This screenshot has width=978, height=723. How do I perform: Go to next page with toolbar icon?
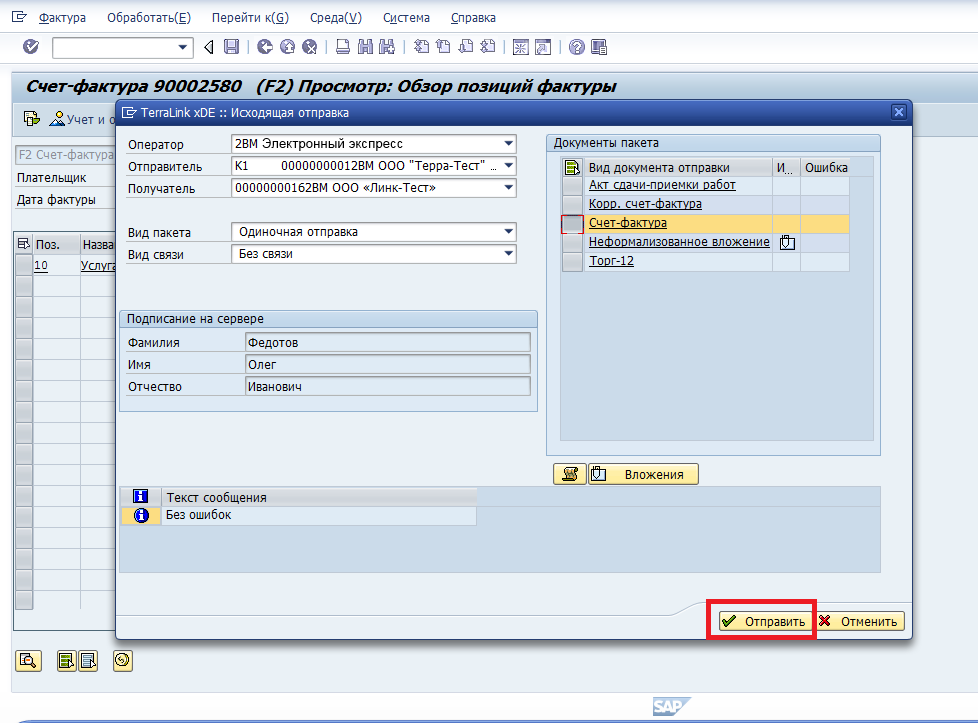coord(466,47)
